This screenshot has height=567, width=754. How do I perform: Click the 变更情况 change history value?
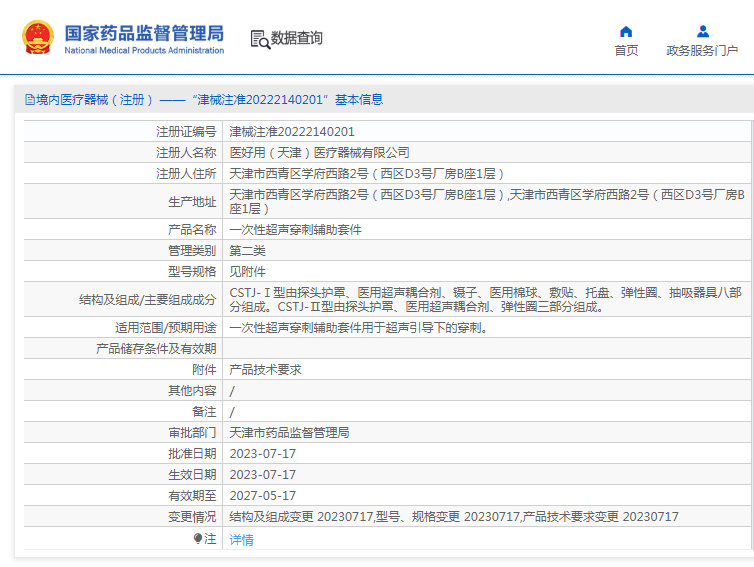coord(454,517)
